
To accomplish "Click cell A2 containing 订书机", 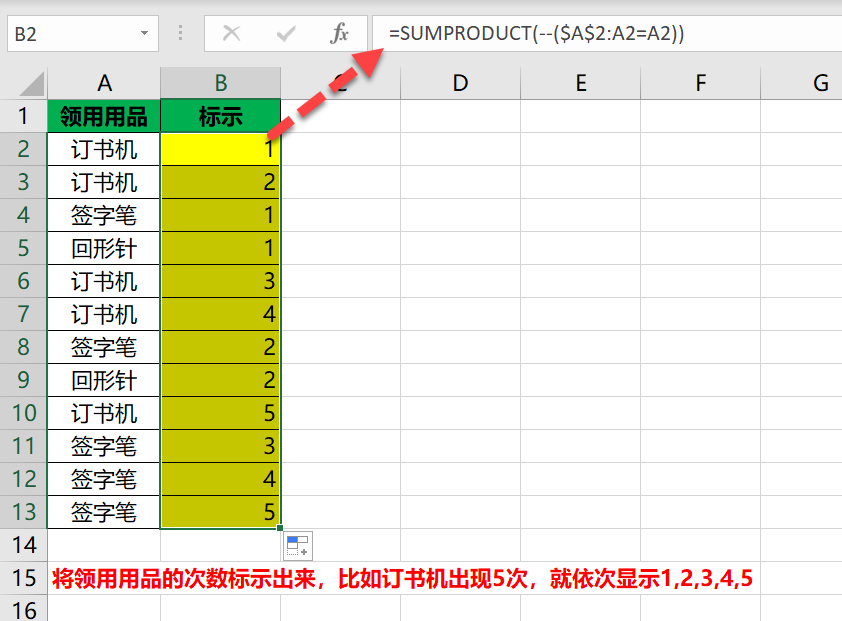I will pos(104,149).
